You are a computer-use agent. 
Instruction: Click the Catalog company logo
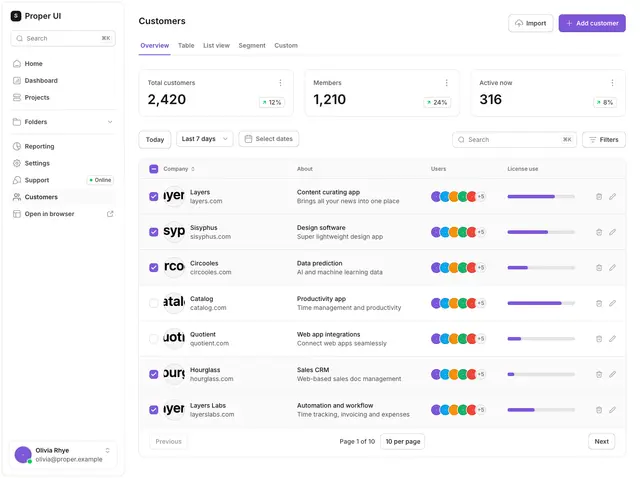click(174, 302)
